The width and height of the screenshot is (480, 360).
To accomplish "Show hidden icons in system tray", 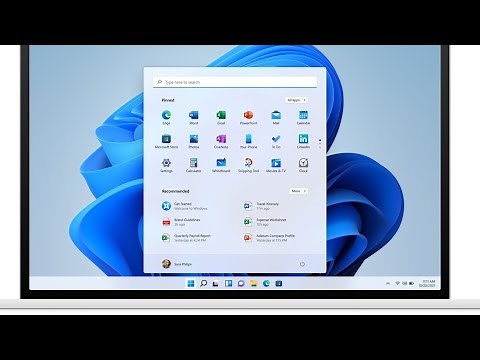I will tap(388, 283).
